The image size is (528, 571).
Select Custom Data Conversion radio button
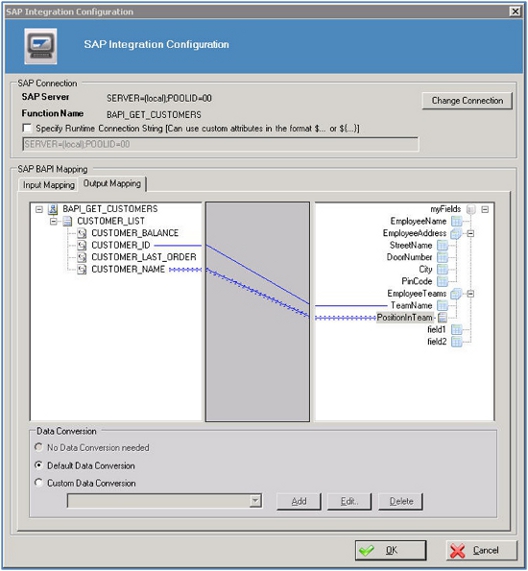pos(39,483)
